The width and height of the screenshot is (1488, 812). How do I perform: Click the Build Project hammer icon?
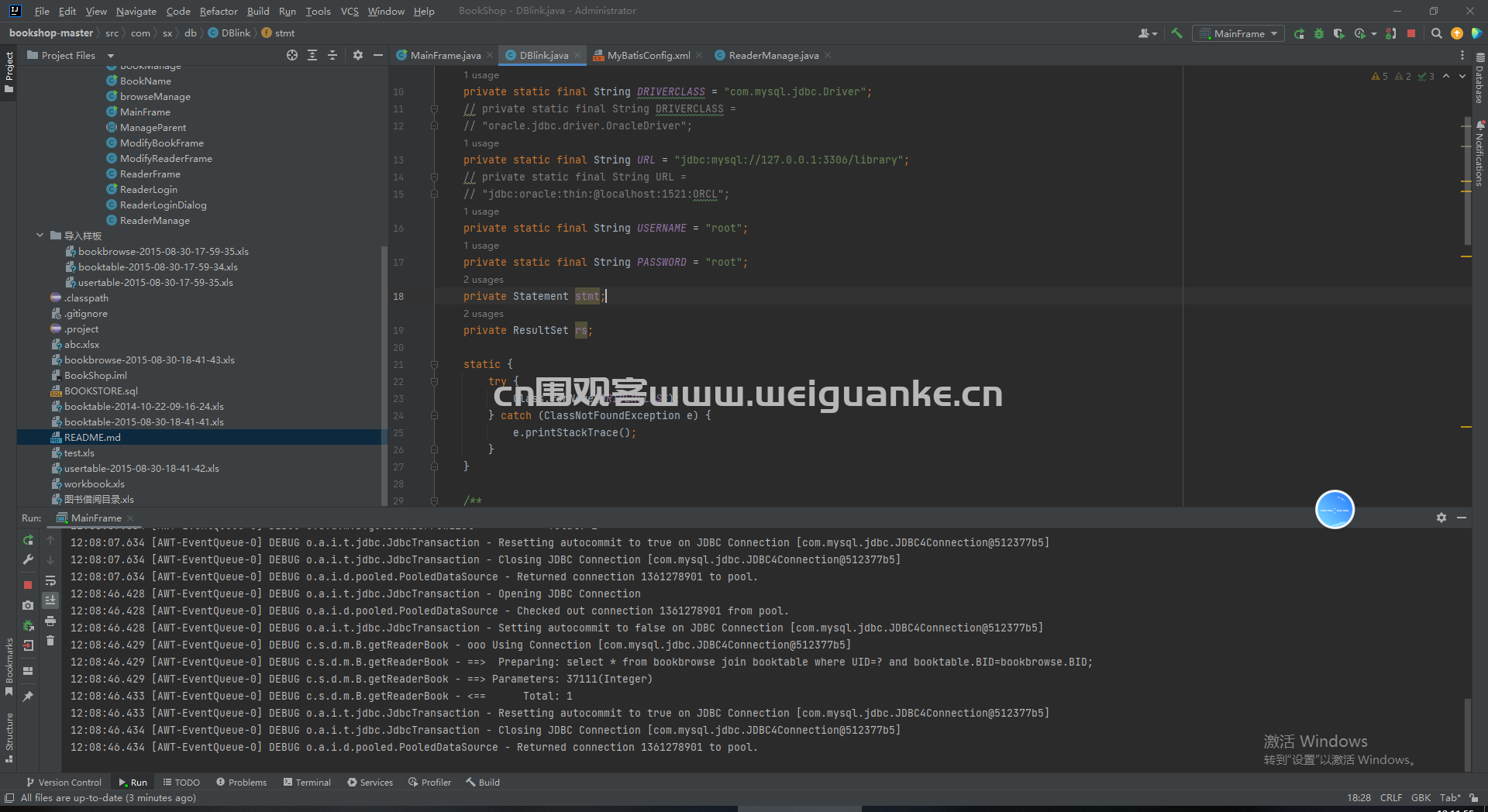point(1176,33)
